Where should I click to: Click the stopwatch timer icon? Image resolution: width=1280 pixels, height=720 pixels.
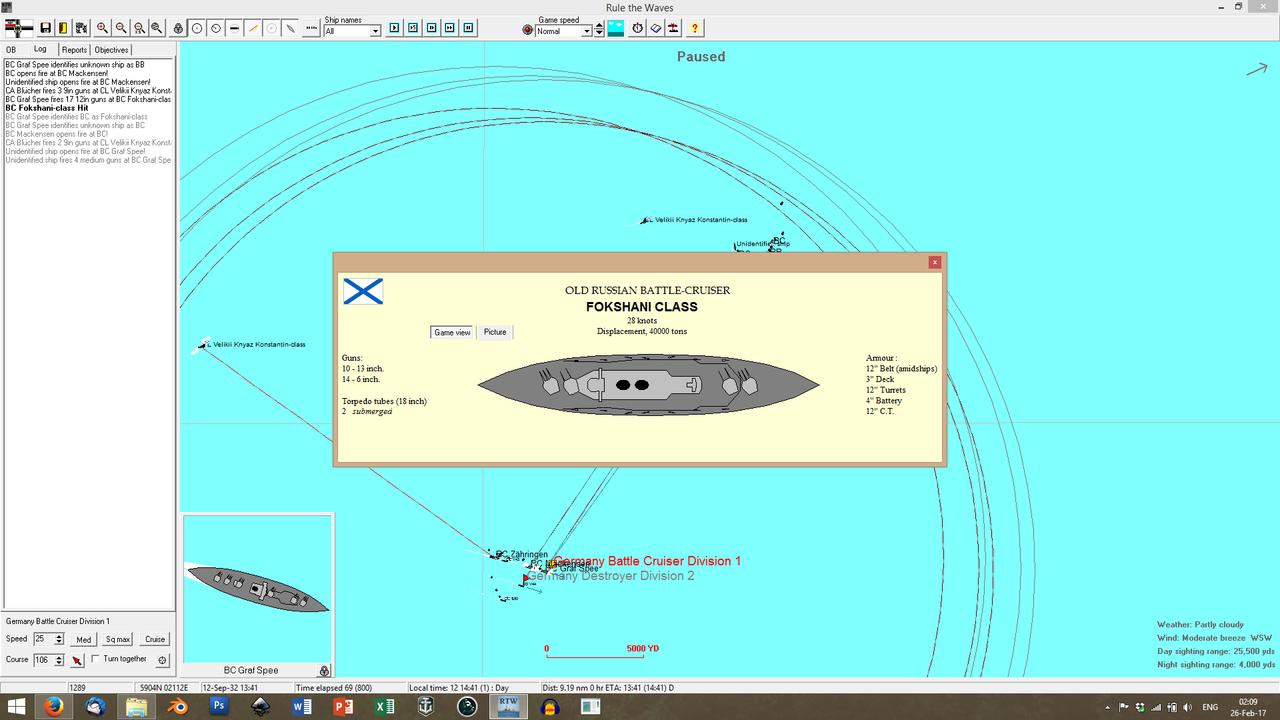pyautogui.click(x=637, y=28)
